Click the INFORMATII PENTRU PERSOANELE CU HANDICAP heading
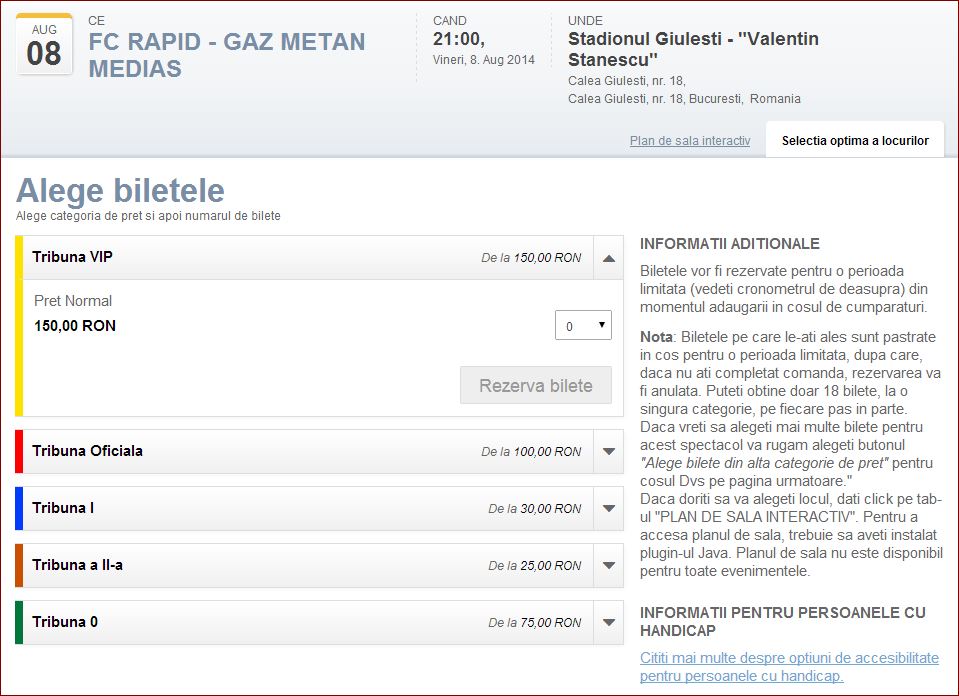Image resolution: width=959 pixels, height=696 pixels. (782, 621)
